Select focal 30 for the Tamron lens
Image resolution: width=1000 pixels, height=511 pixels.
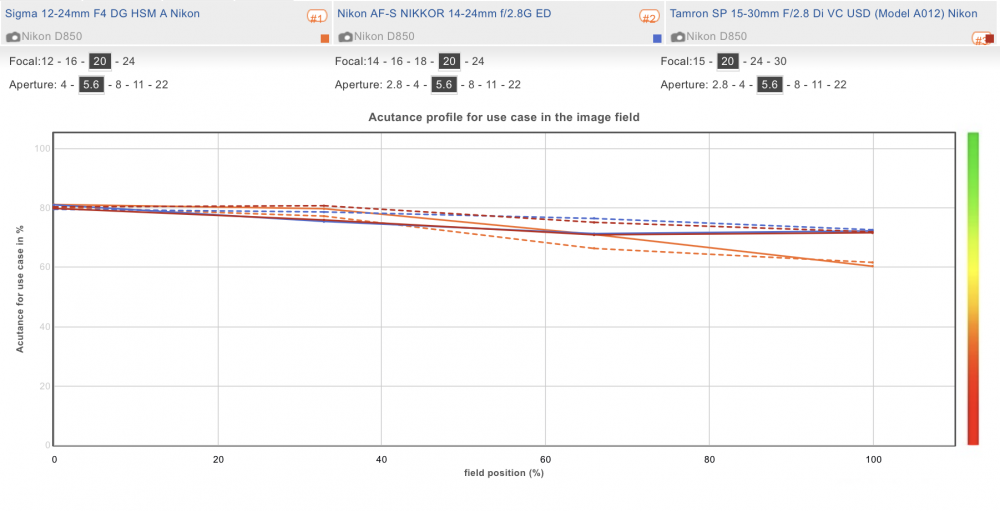point(779,62)
